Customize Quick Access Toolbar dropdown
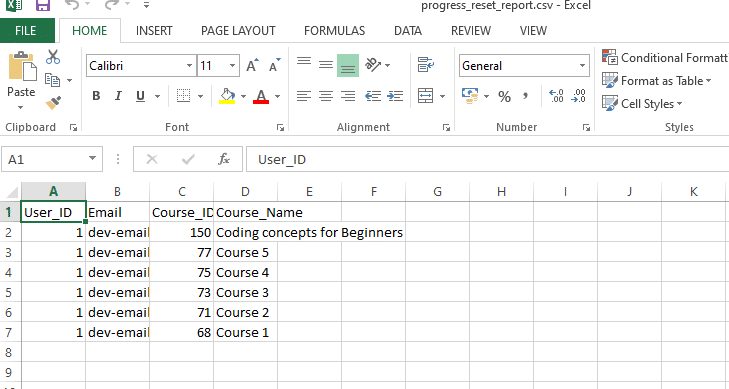 (x=146, y=6)
